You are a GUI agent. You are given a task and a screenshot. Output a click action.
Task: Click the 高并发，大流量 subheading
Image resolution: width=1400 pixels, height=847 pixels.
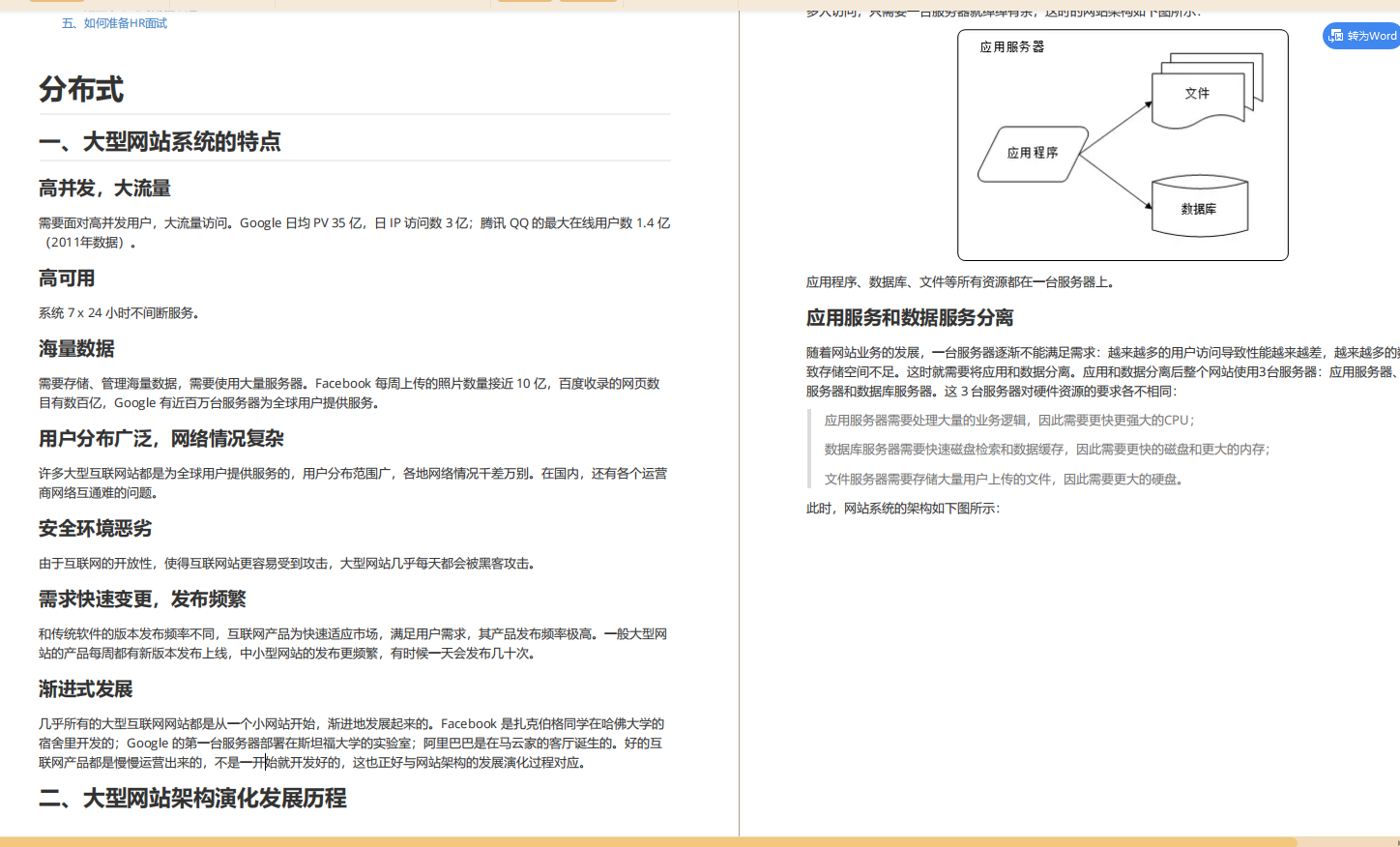pyautogui.click(x=104, y=188)
